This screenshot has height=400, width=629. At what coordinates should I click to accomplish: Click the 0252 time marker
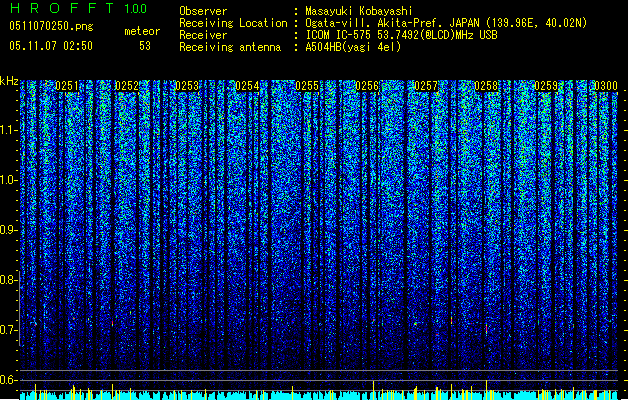pyautogui.click(x=127, y=86)
